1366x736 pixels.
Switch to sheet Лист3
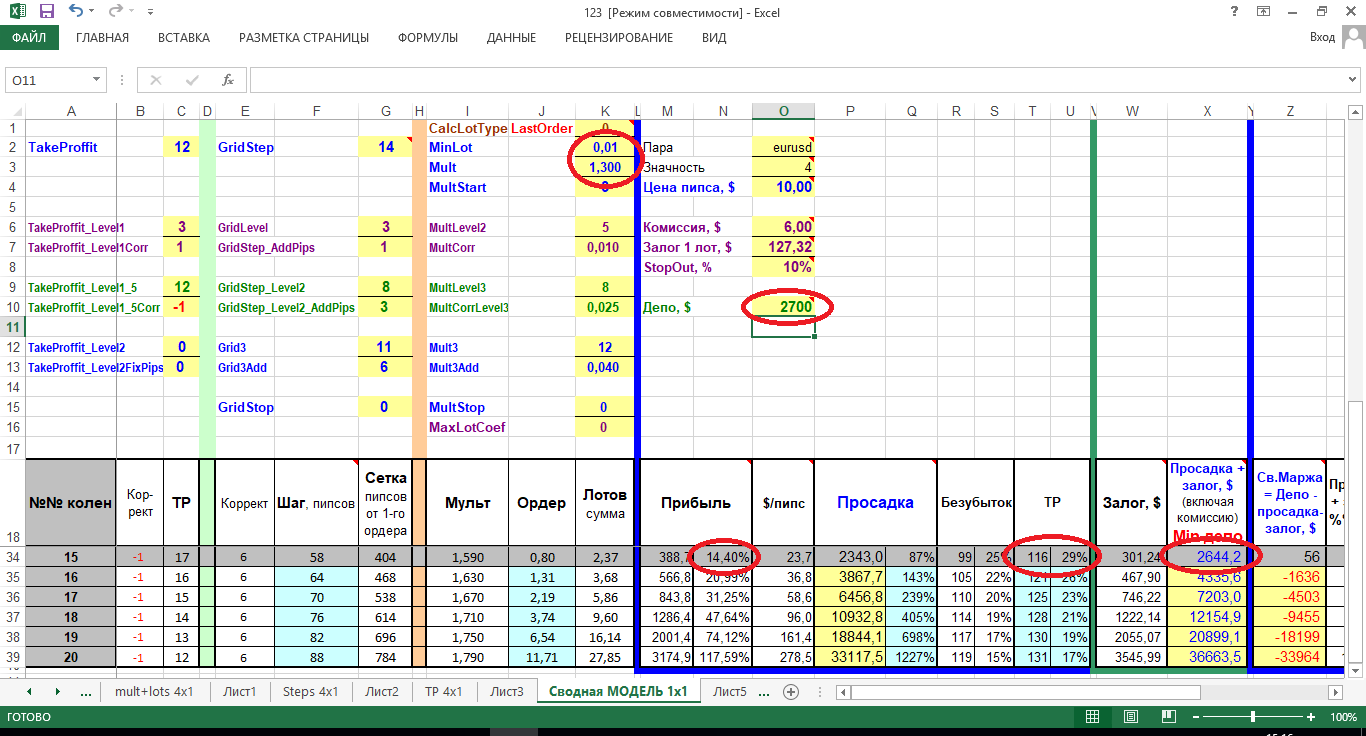507,691
